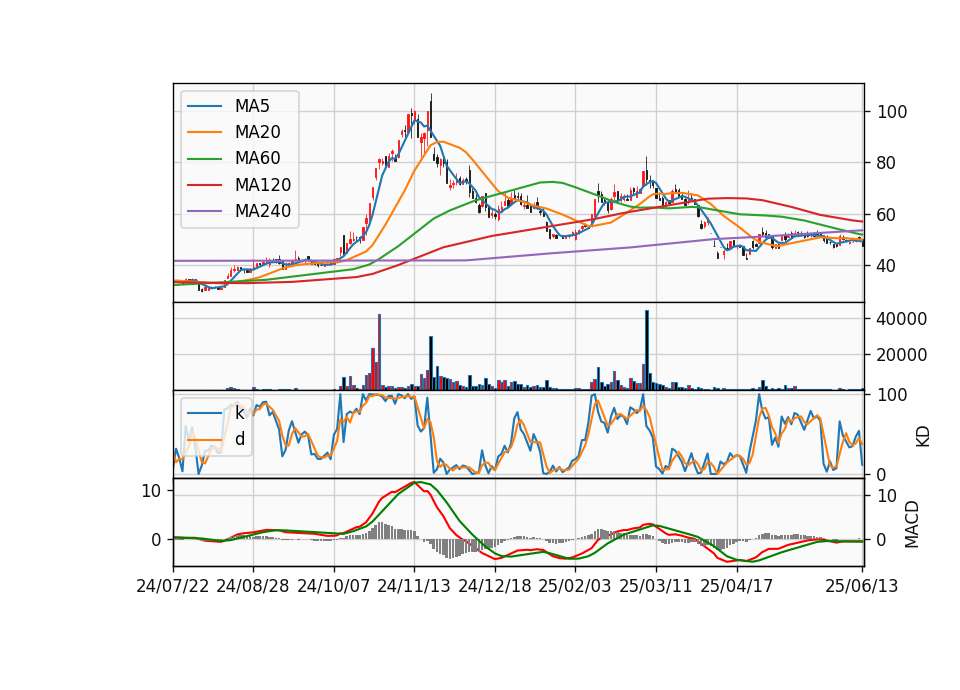Click the left MACD axis label 0

tap(156, 540)
